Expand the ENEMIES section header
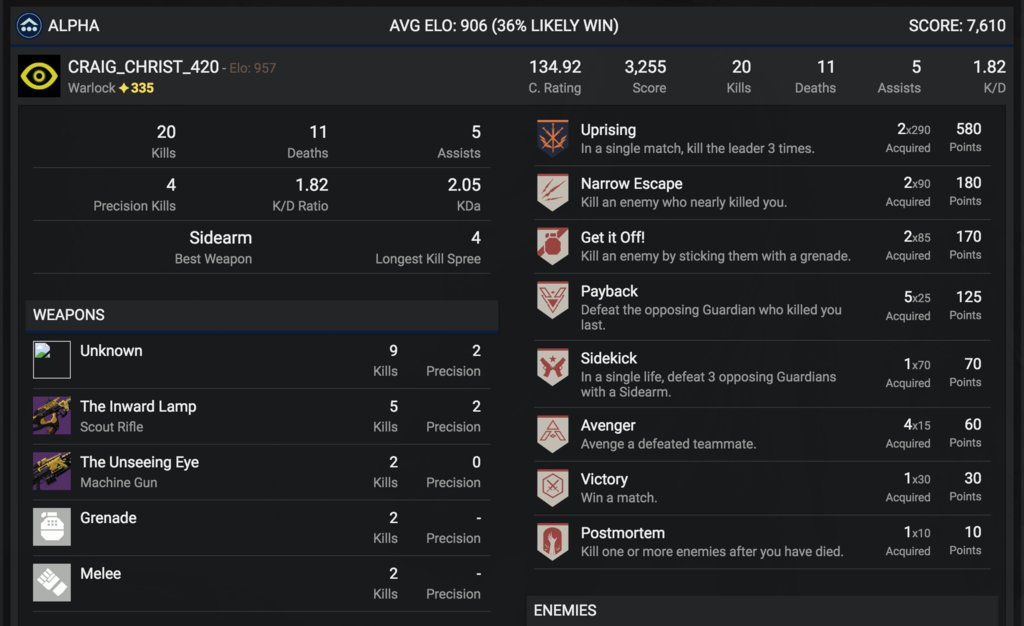1024x626 pixels. point(762,610)
